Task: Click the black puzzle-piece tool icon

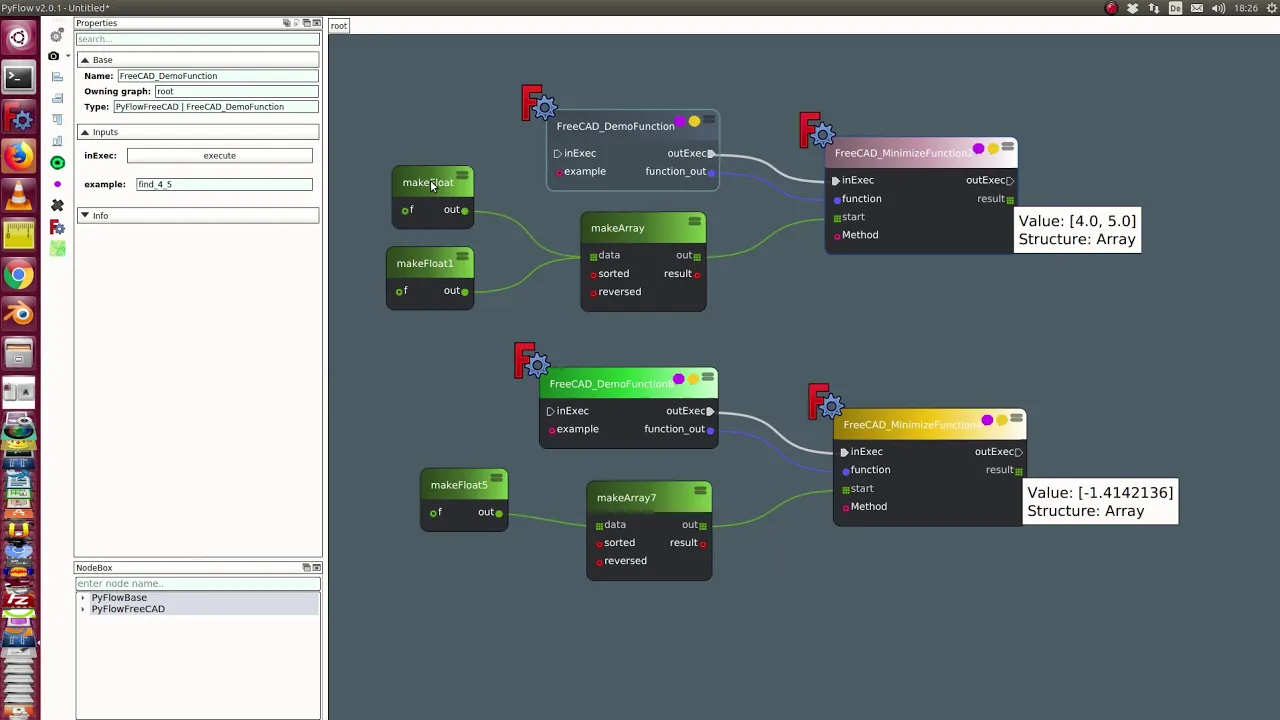Action: (x=57, y=205)
